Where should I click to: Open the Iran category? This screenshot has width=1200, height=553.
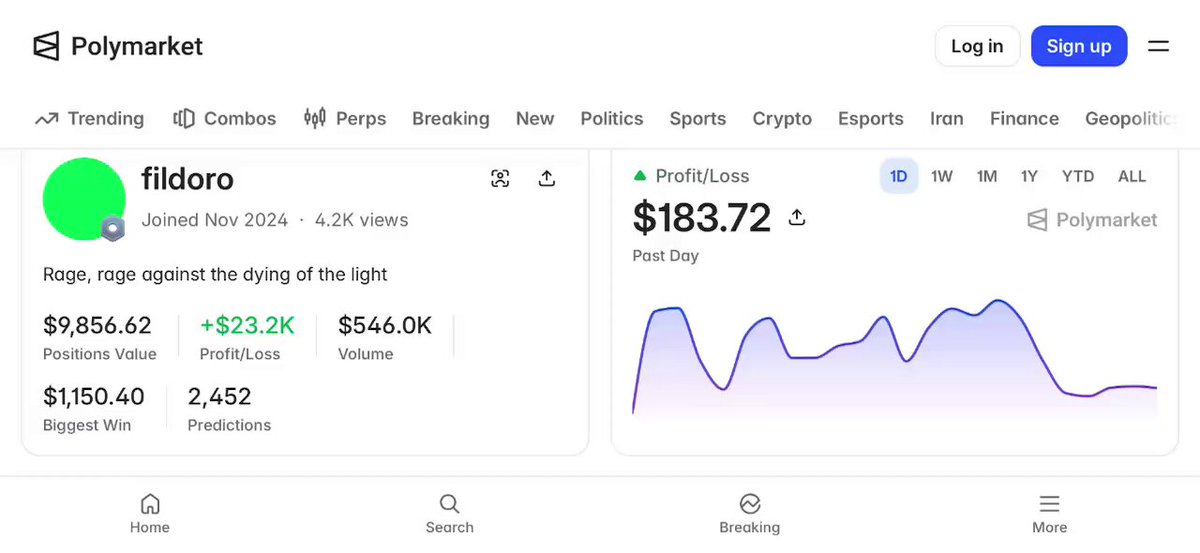947,118
